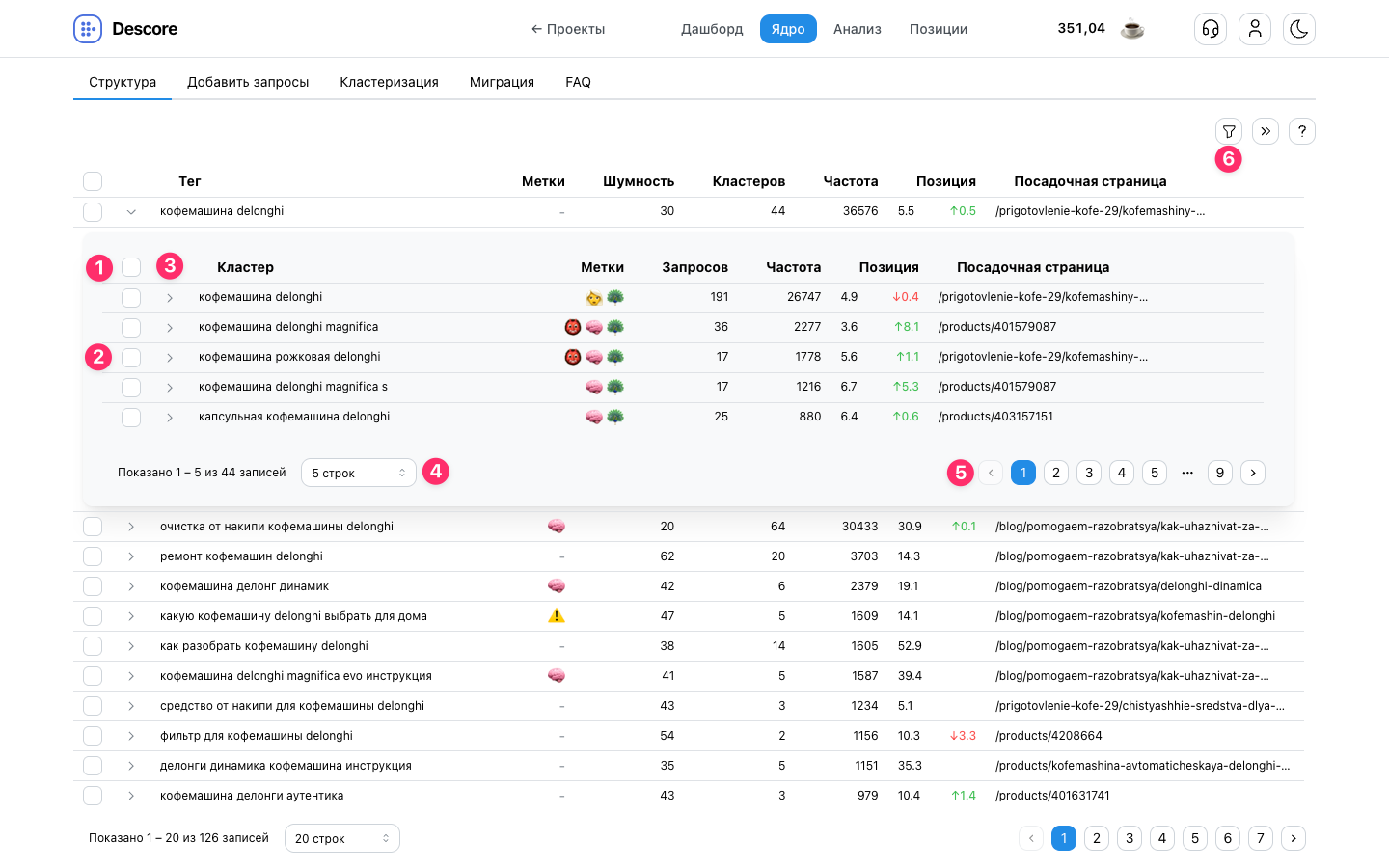
Task: Click warning label on 'какую кофемашину delonghi выбрать' row
Action: click(x=557, y=616)
